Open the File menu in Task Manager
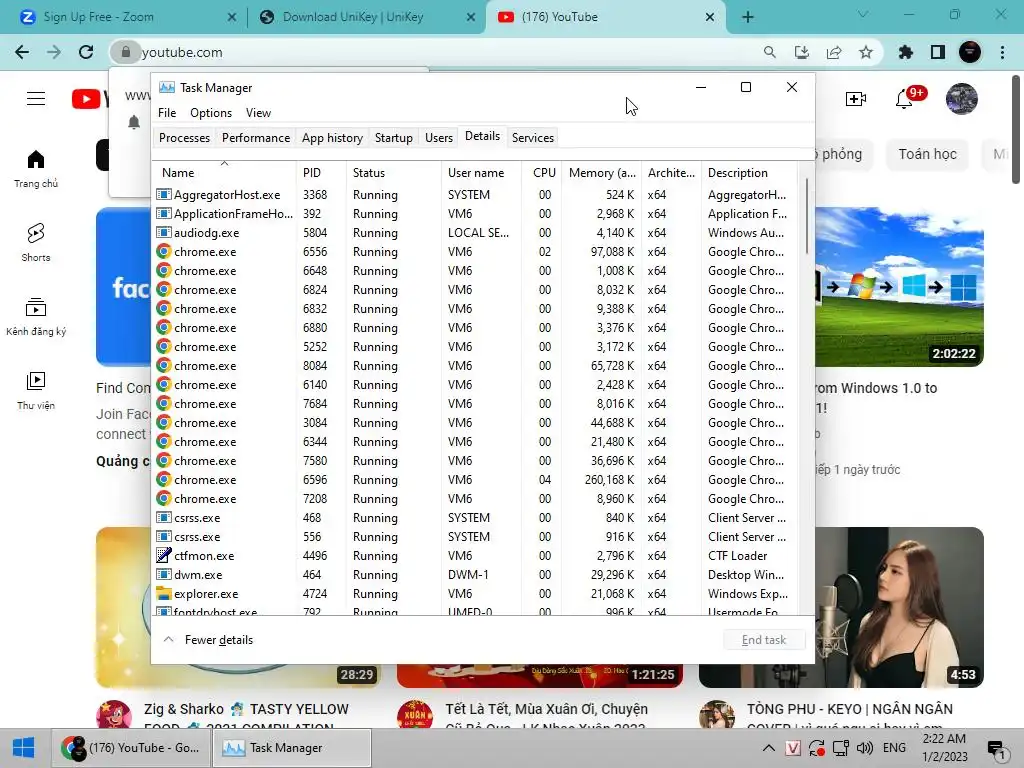Viewport: 1024px width, 768px height. 167,113
